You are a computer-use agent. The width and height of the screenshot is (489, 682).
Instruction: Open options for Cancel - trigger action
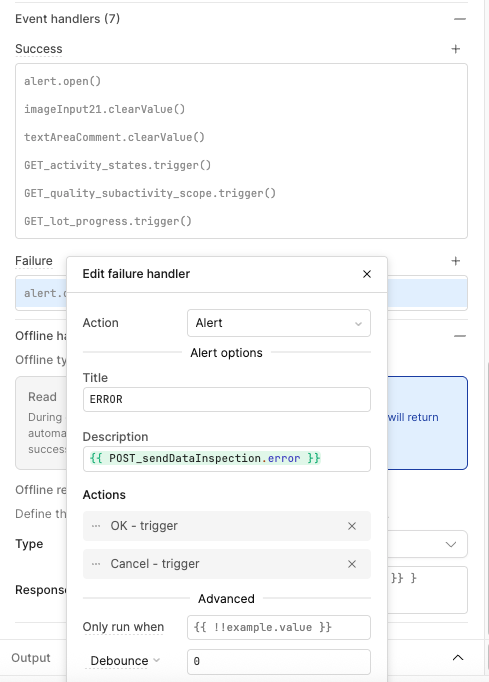[96, 564]
